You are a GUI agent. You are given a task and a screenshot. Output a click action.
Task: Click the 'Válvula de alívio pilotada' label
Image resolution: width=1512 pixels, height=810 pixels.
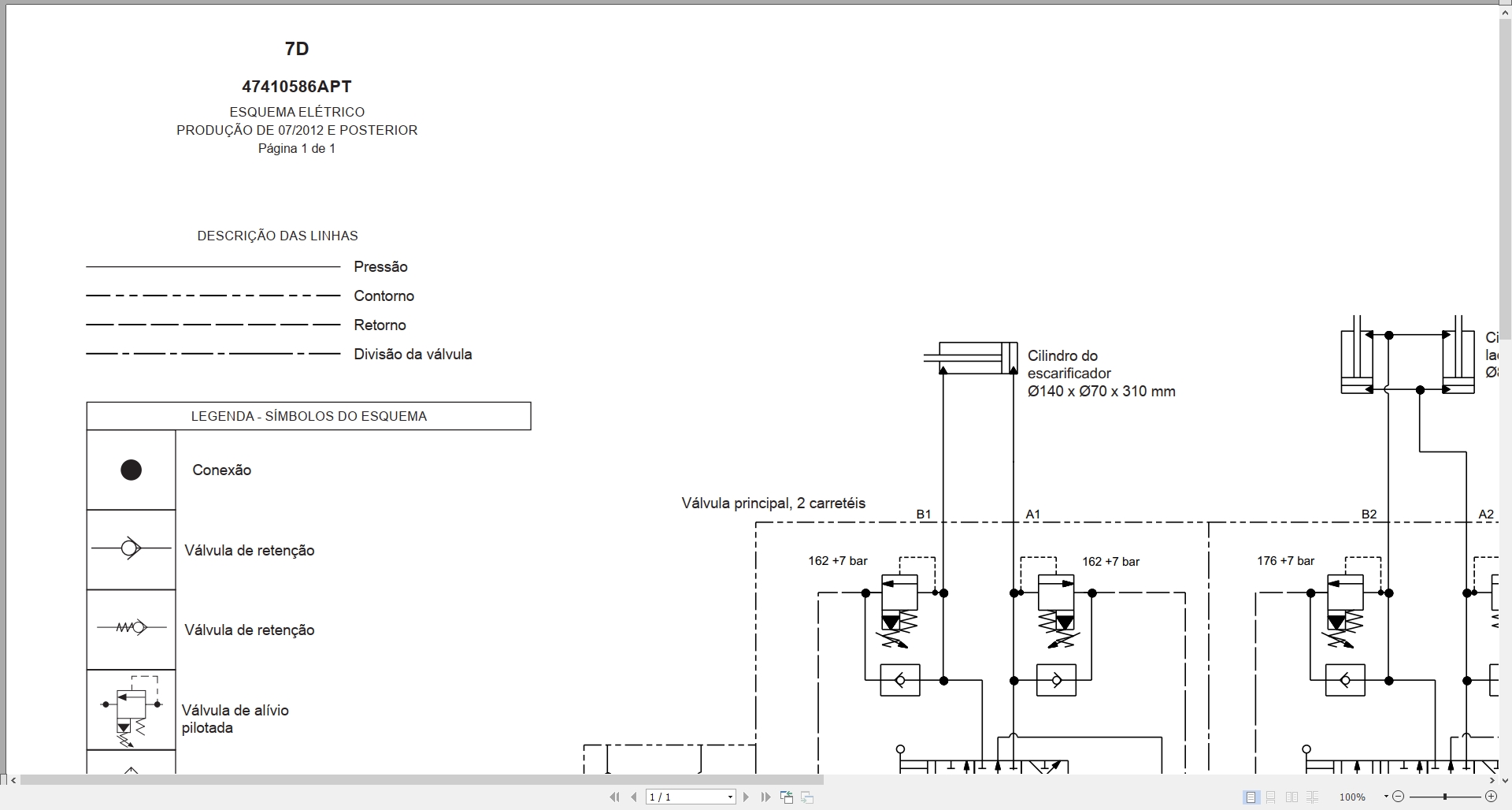235,719
